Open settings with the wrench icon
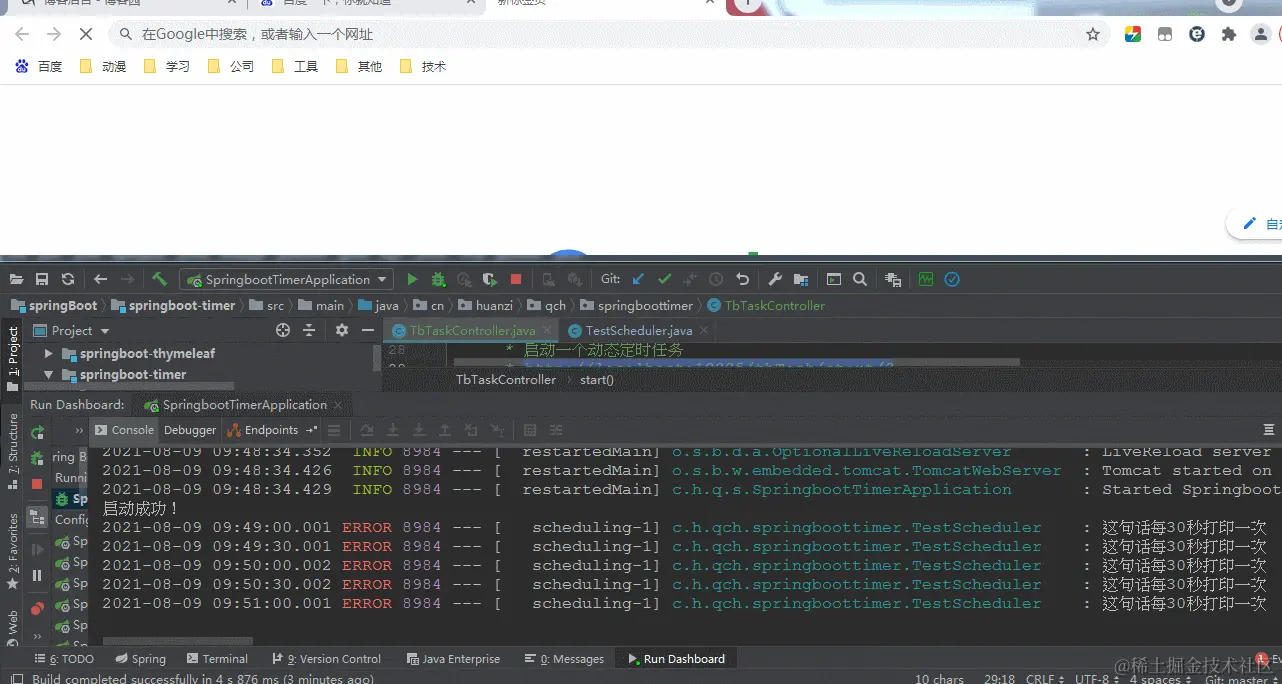Image resolution: width=1282 pixels, height=684 pixels. 775,280
